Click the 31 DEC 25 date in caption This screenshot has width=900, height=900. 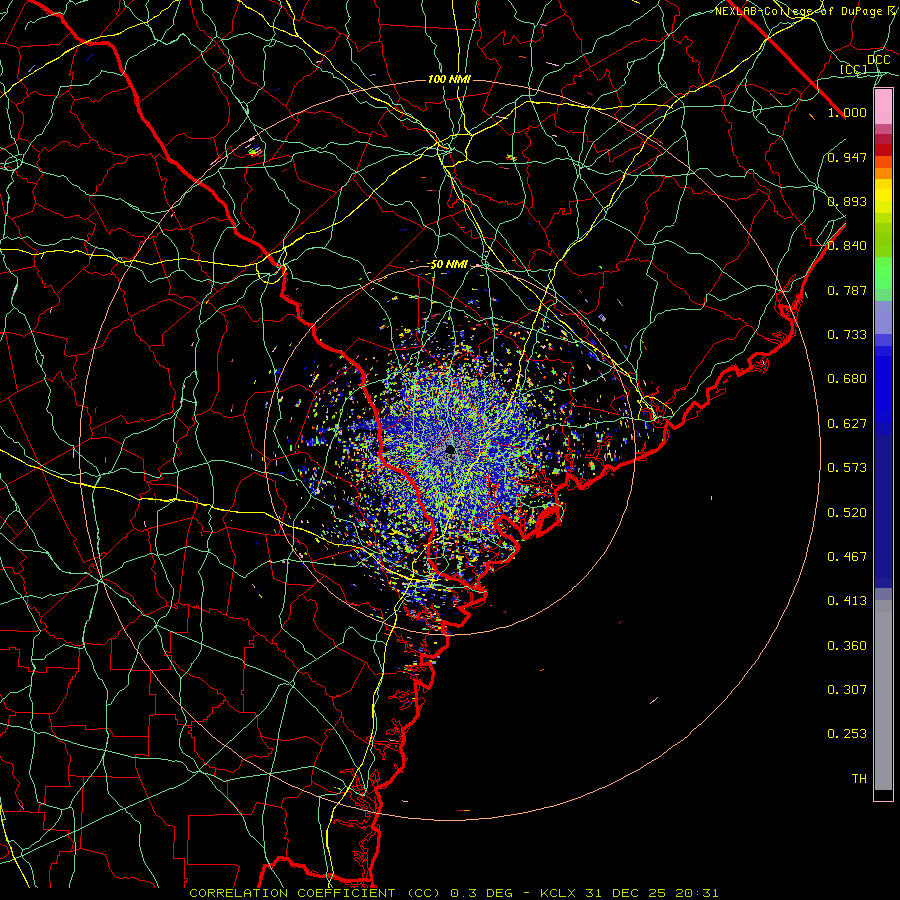625,893
